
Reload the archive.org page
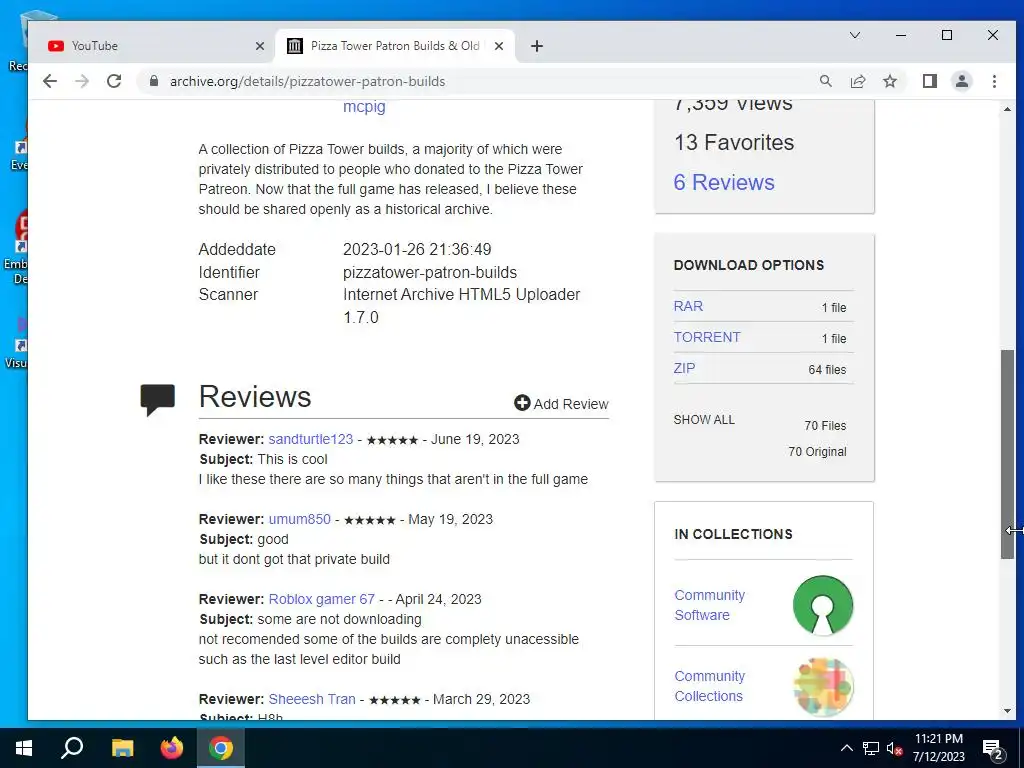pyautogui.click(x=114, y=81)
